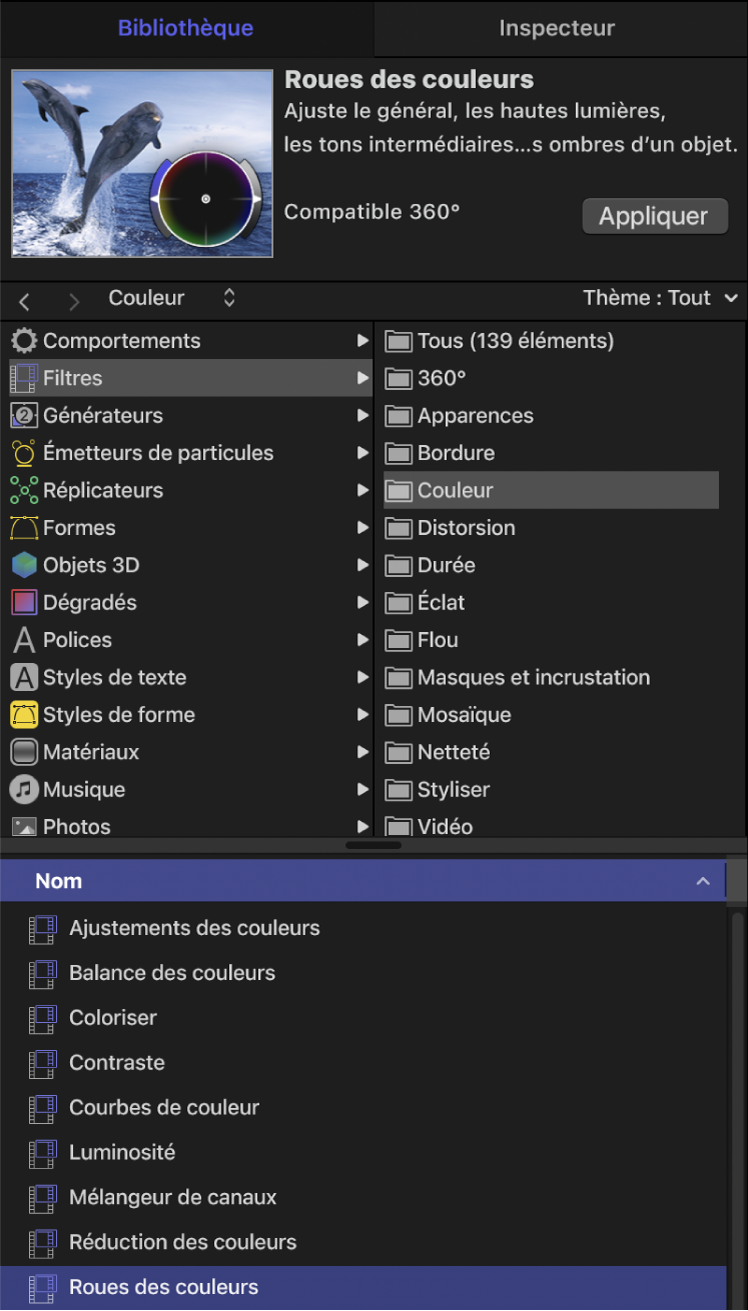
Task: Click the Styles de forme icon
Action: coord(24,715)
